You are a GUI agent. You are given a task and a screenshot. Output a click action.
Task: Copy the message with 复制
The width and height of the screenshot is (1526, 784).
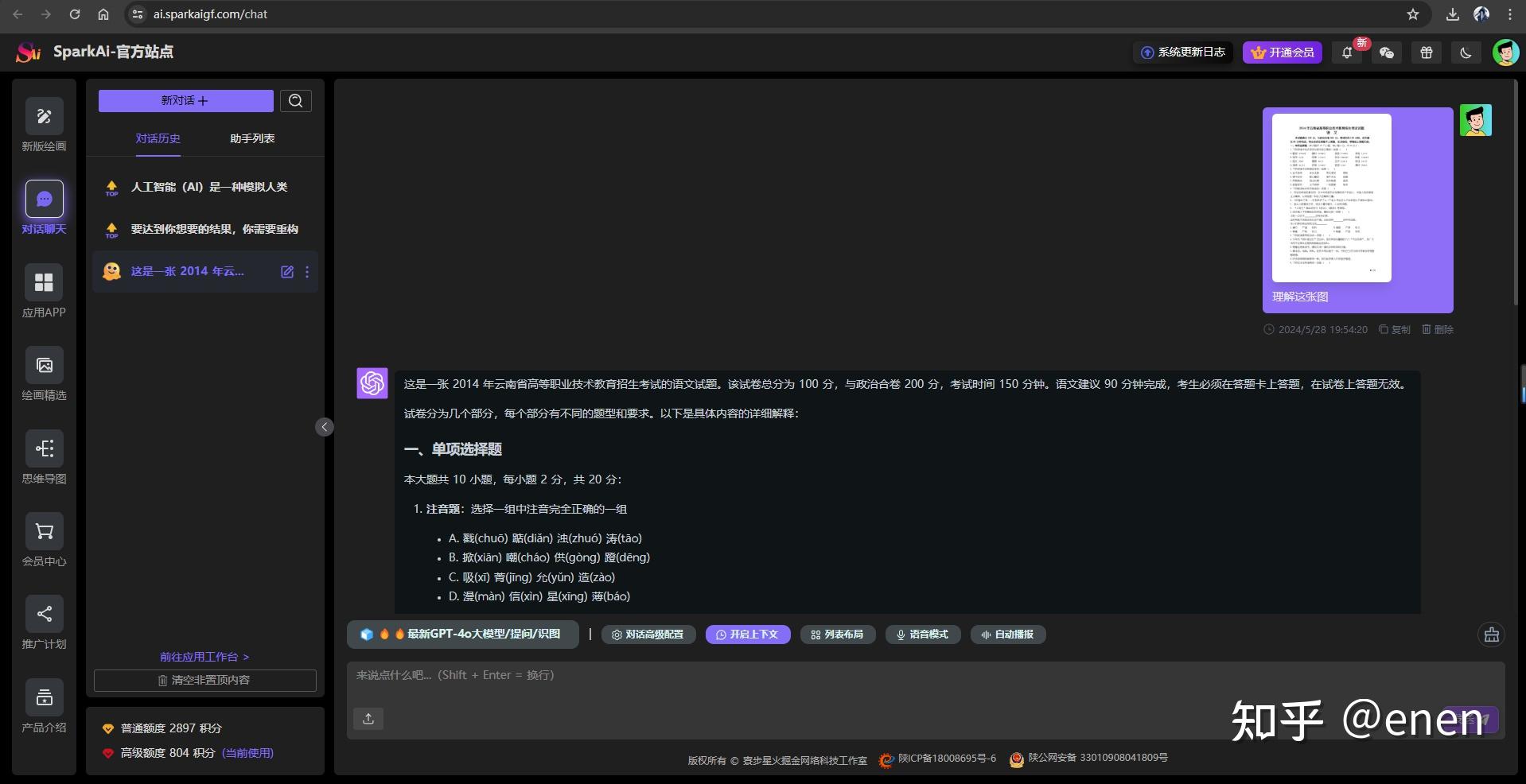click(x=1395, y=330)
